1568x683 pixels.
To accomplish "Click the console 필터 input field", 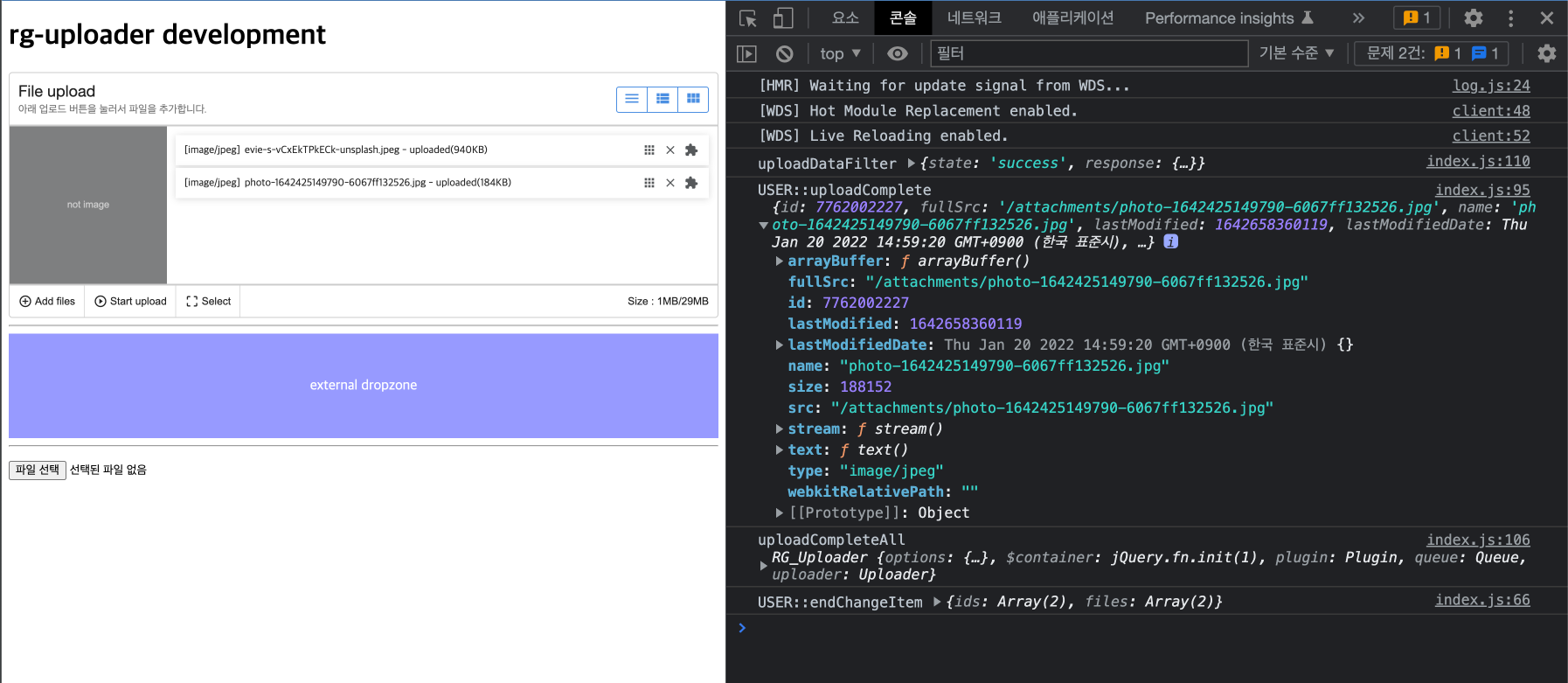I will (1089, 53).
